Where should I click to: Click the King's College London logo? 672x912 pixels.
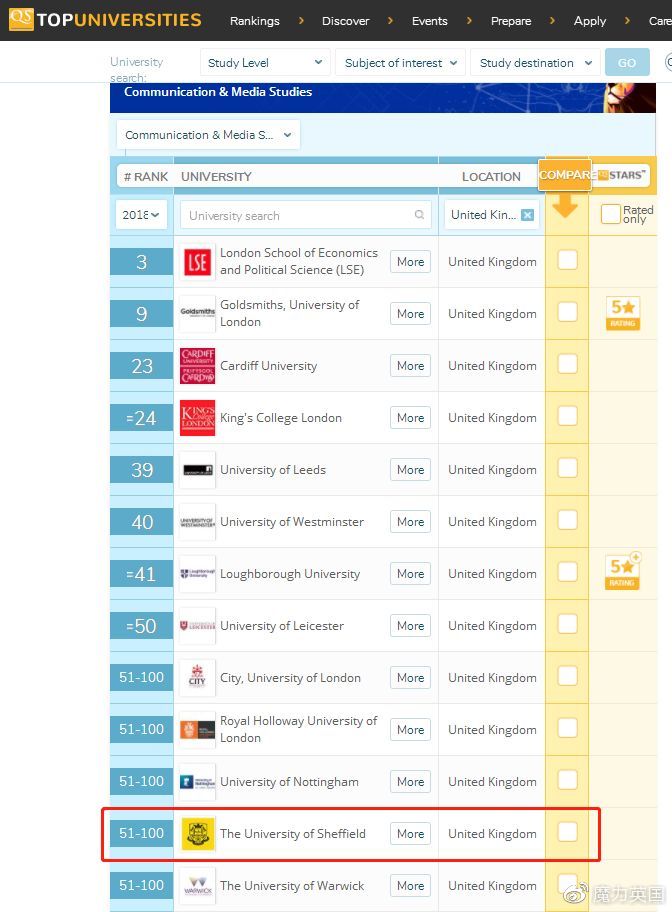click(x=197, y=418)
